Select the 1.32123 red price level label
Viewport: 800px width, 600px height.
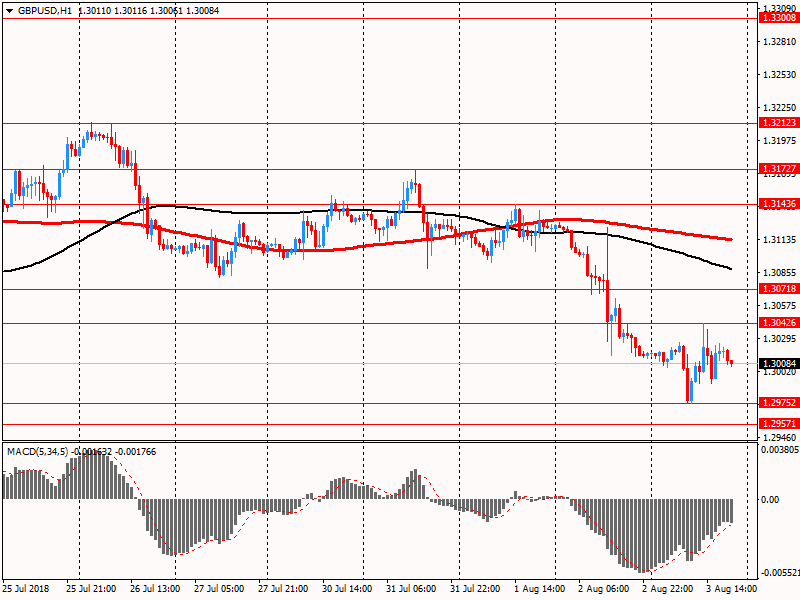(778, 123)
